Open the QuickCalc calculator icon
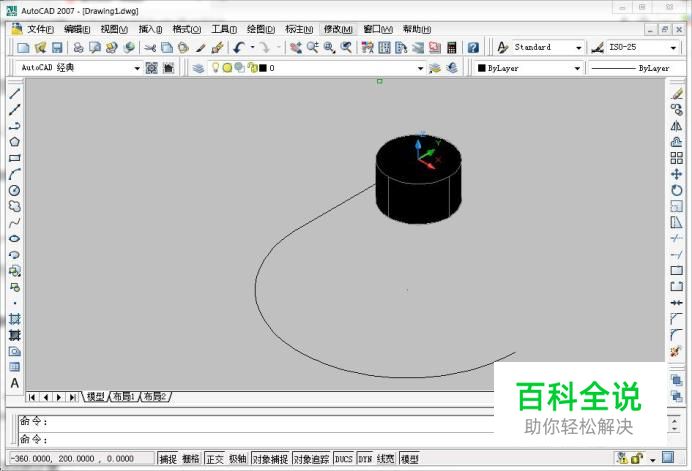 point(451,47)
